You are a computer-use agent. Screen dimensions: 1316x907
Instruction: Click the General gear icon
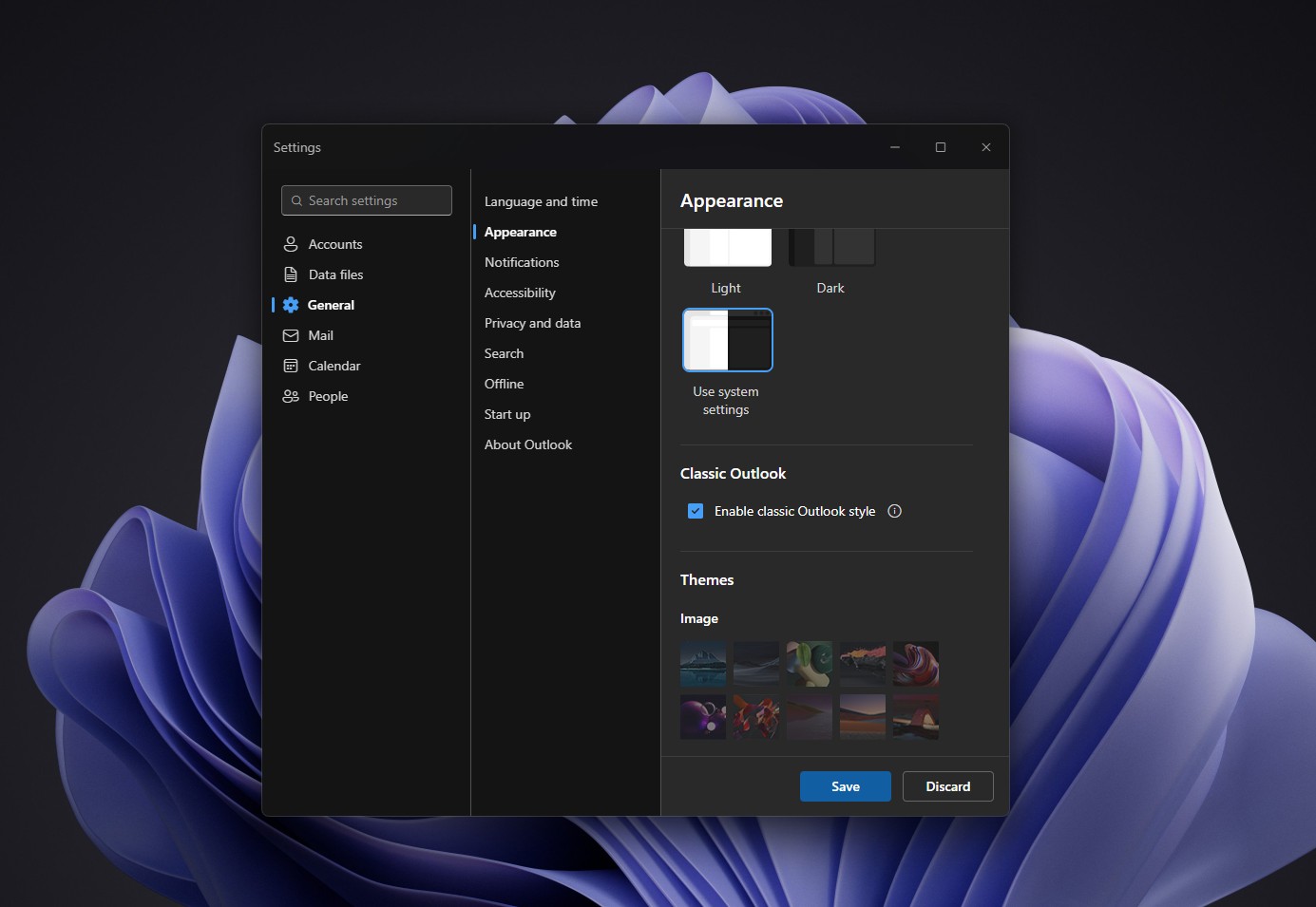tap(291, 305)
